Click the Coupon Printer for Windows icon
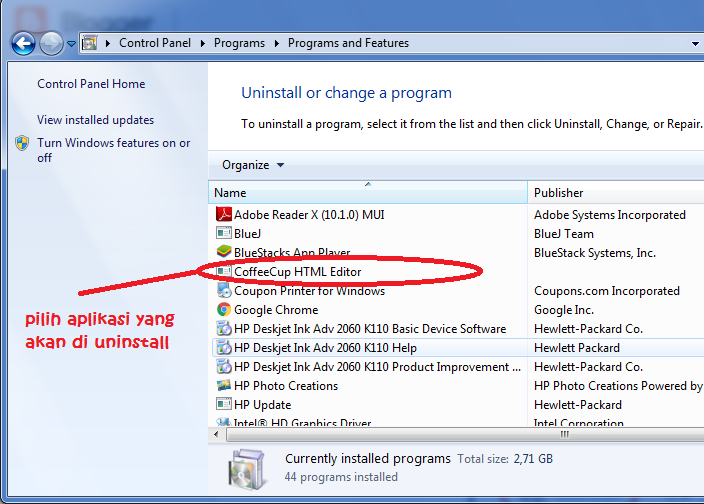Image resolution: width=704 pixels, height=504 pixels. tap(224, 290)
